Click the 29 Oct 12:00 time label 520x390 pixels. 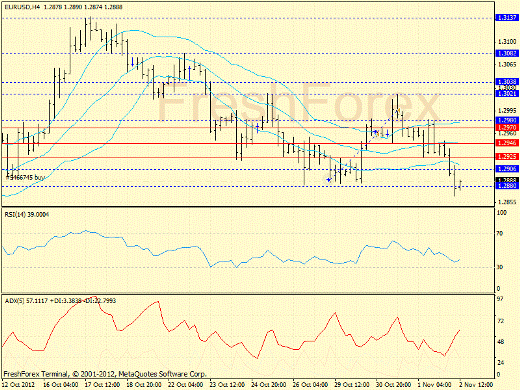click(x=352, y=385)
